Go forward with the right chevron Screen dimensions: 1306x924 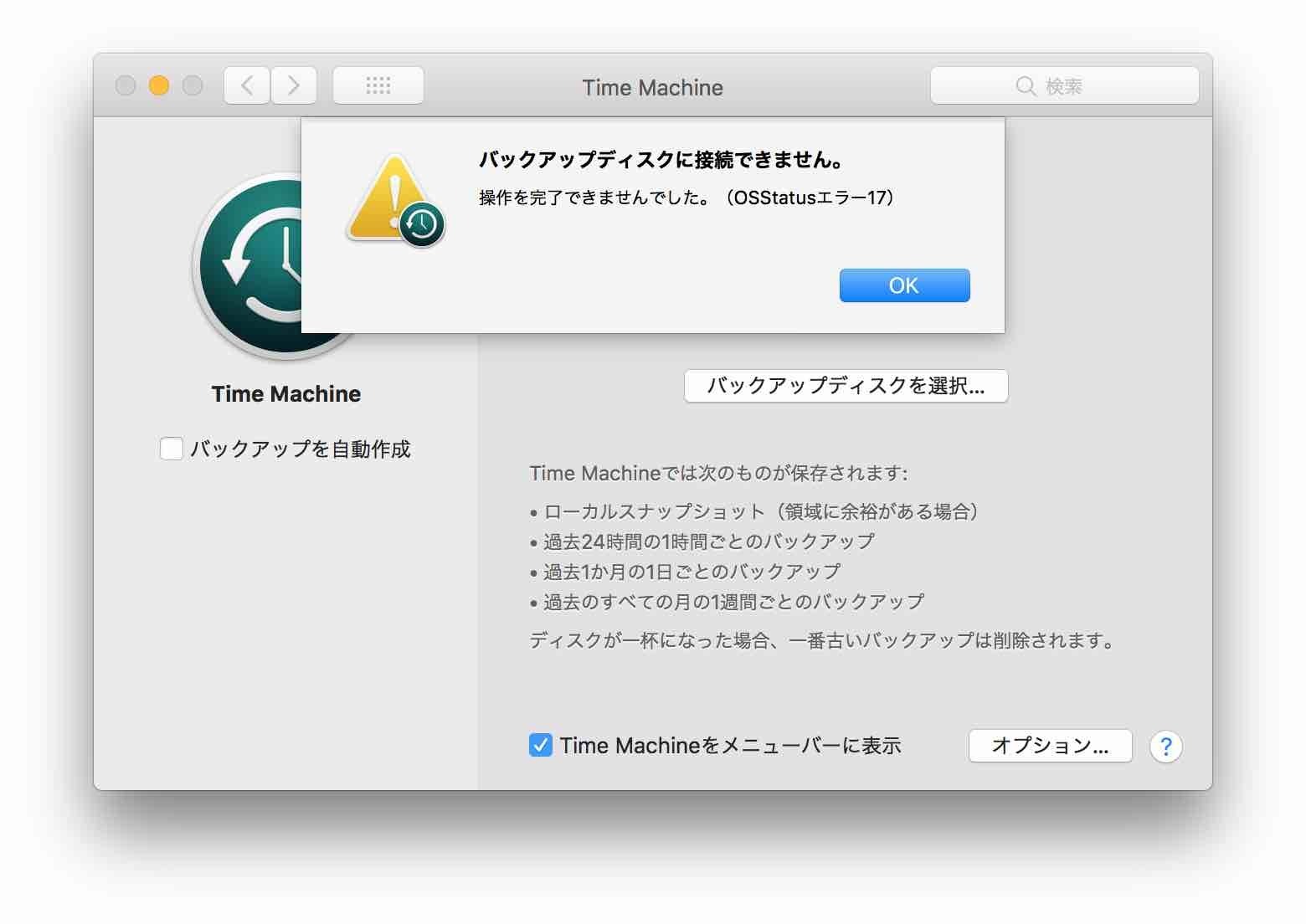click(294, 85)
